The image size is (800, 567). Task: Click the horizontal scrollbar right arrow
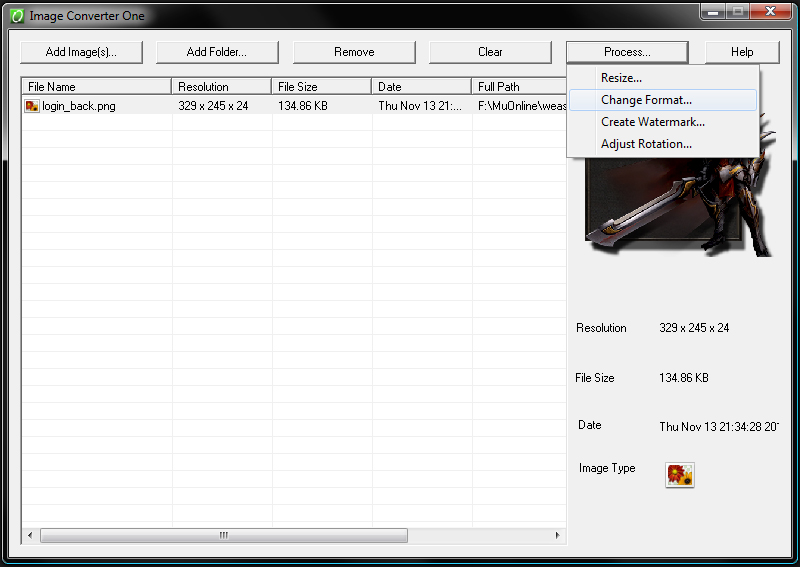point(558,536)
